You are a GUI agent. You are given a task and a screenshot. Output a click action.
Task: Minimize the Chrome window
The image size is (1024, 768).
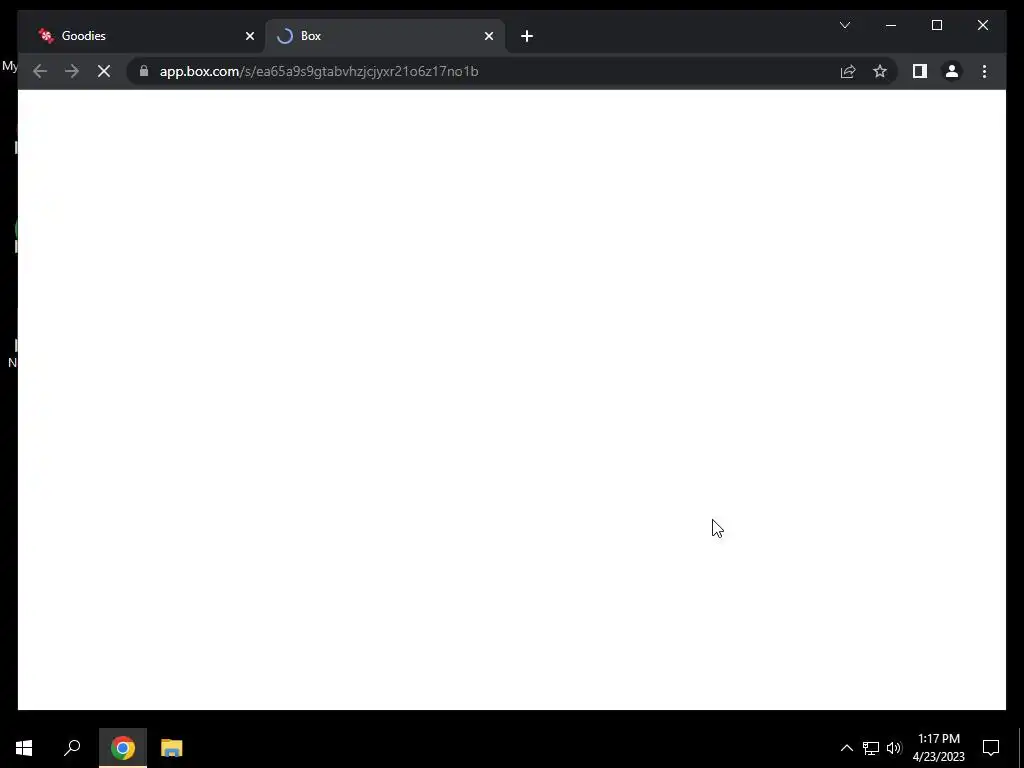pos(891,25)
